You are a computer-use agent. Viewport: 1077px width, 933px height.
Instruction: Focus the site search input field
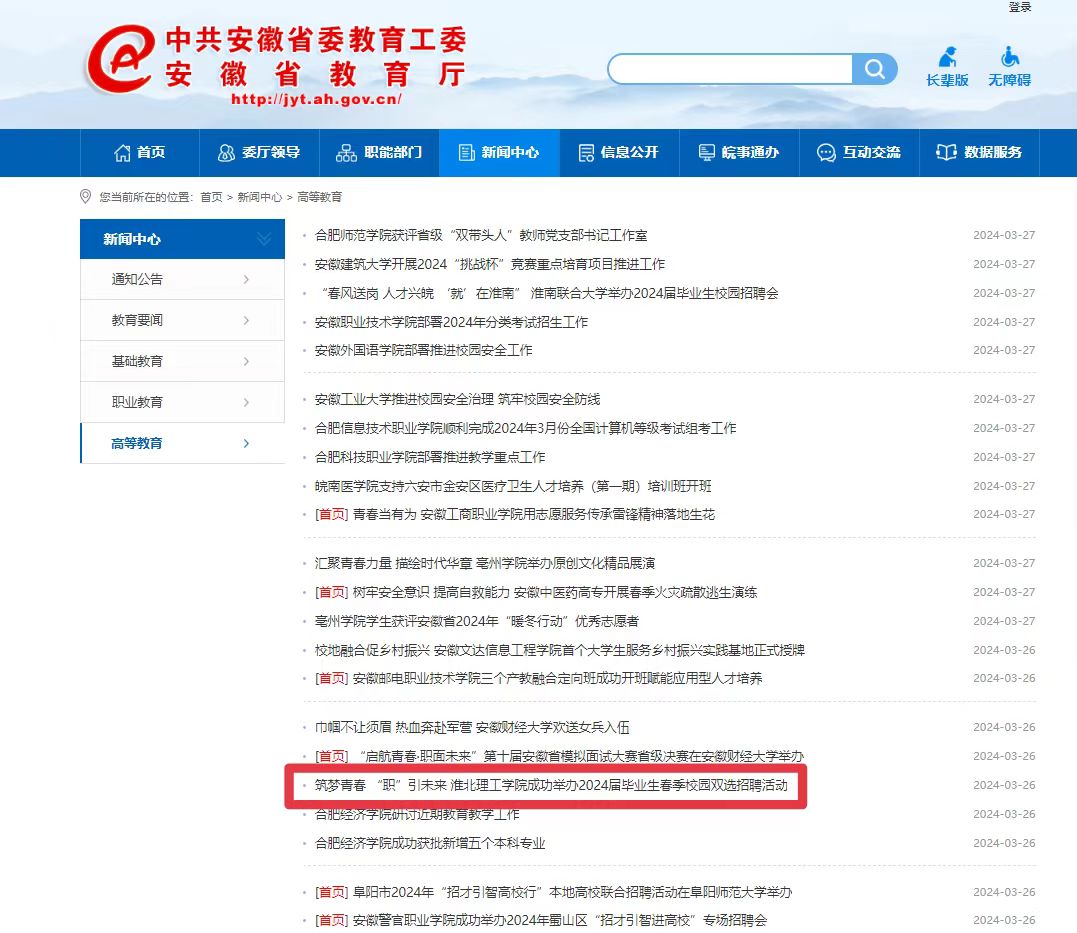pos(730,69)
